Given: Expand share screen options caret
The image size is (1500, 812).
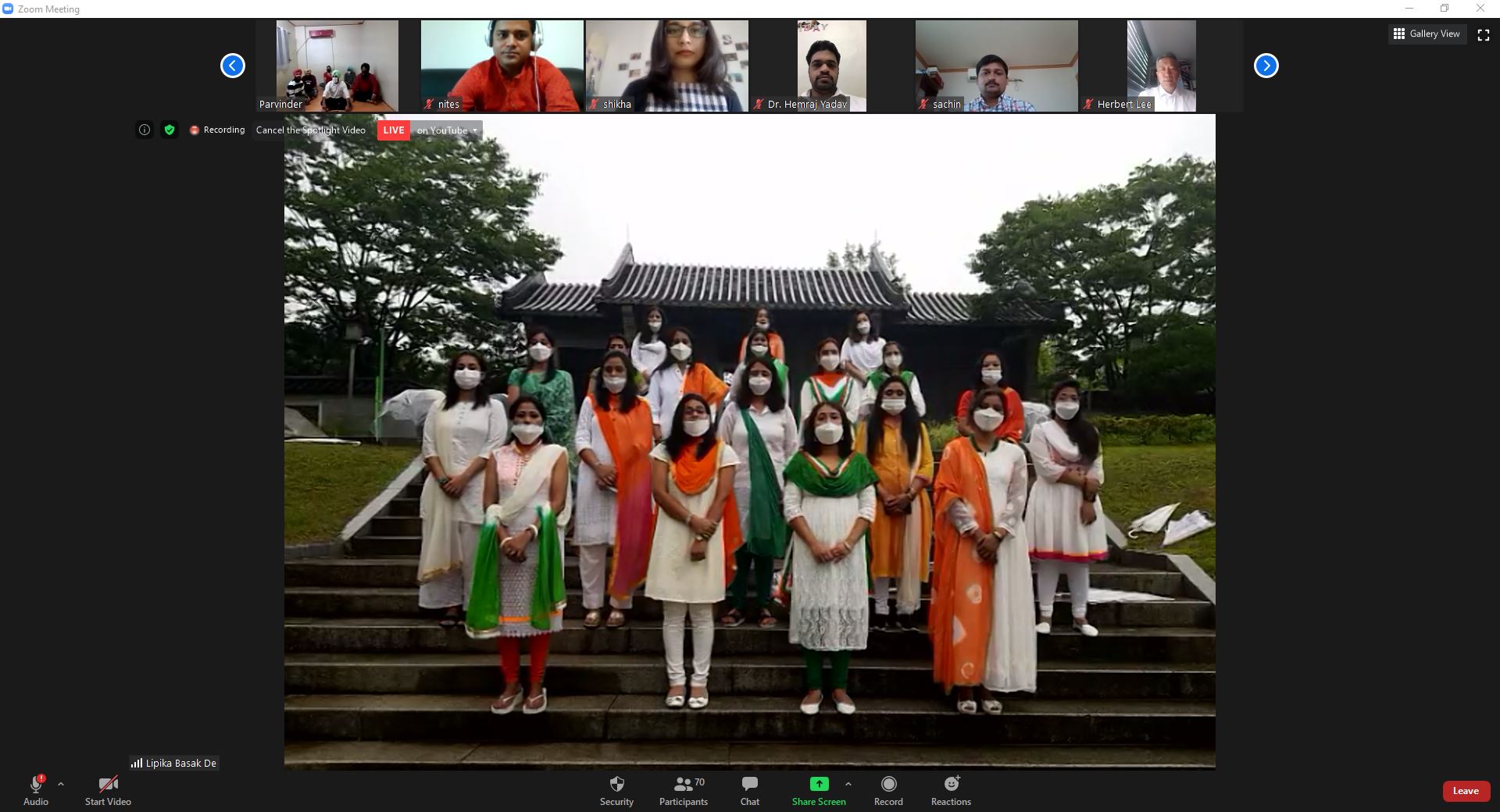Looking at the screenshot, I should pos(848,784).
